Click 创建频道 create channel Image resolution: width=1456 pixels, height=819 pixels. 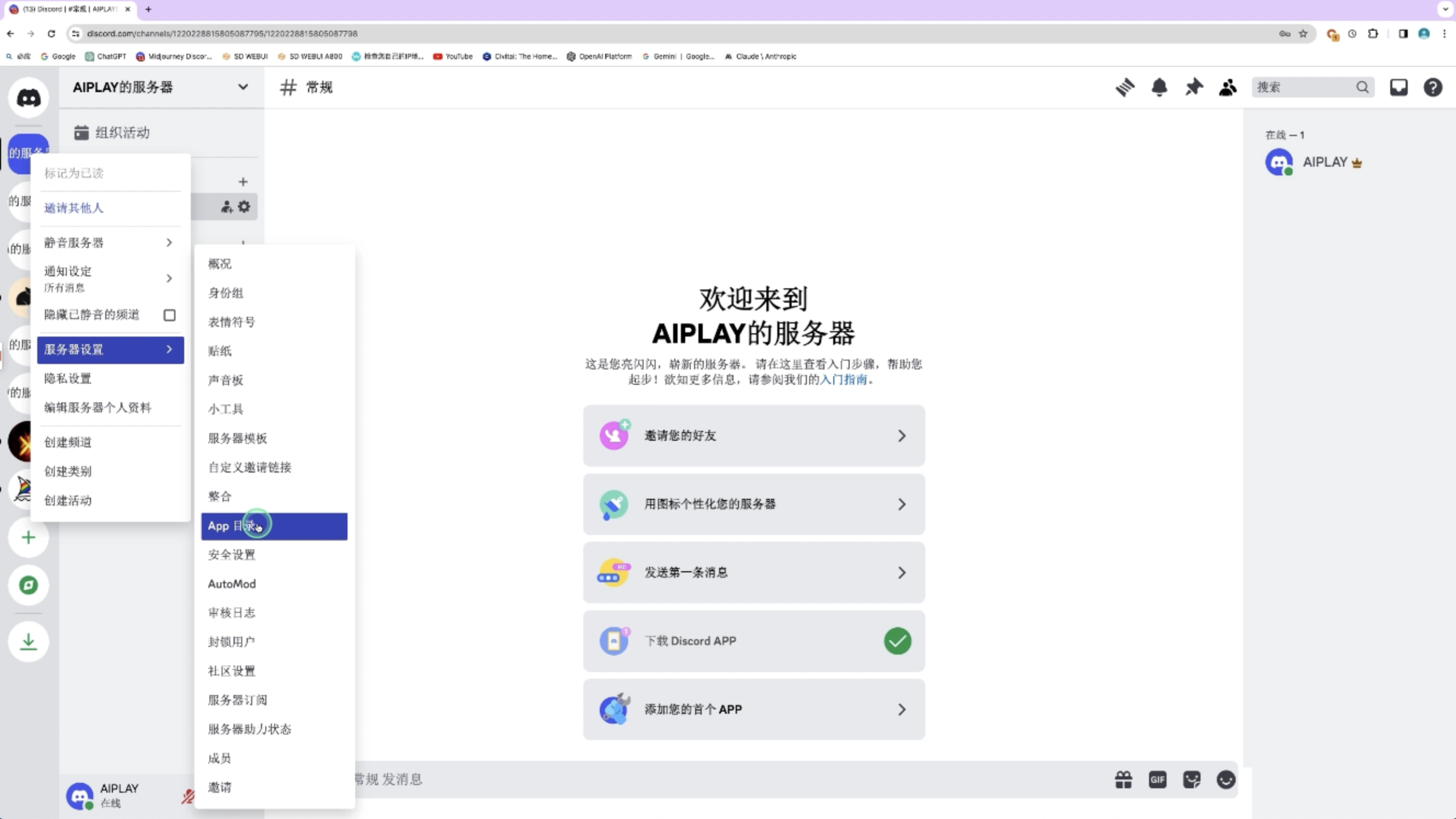coord(110,442)
